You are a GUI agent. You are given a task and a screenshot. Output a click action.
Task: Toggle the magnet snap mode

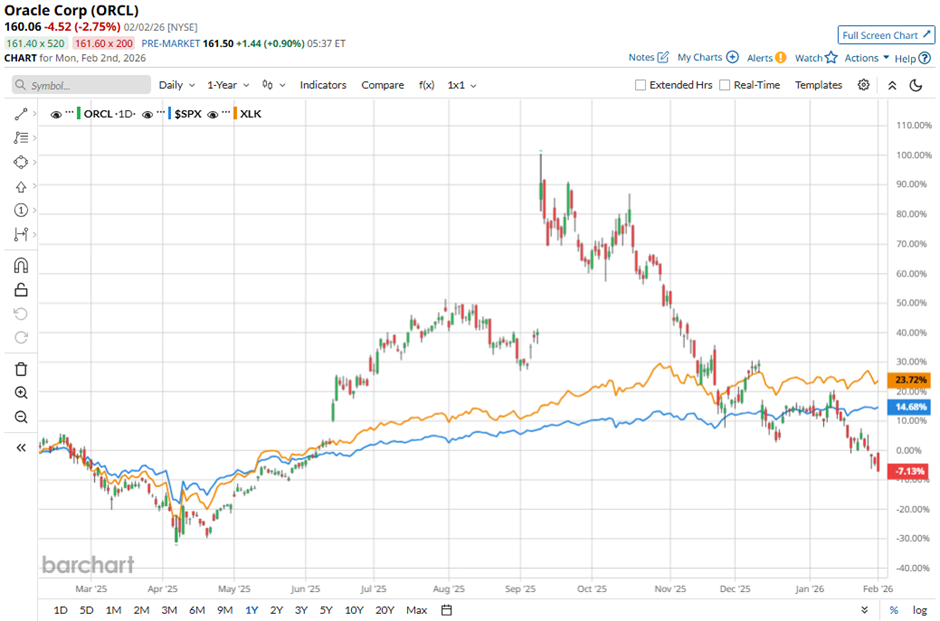point(21,266)
